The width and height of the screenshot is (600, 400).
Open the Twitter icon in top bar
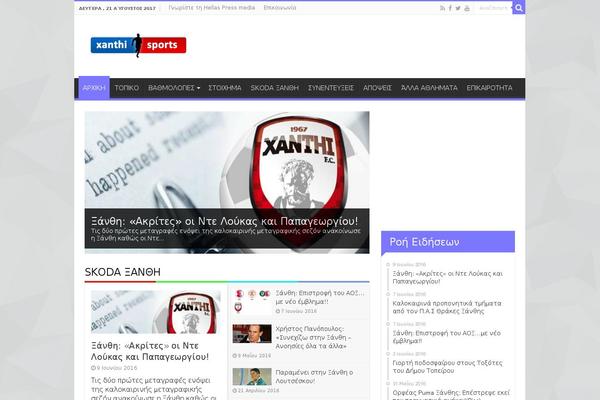[458, 8]
